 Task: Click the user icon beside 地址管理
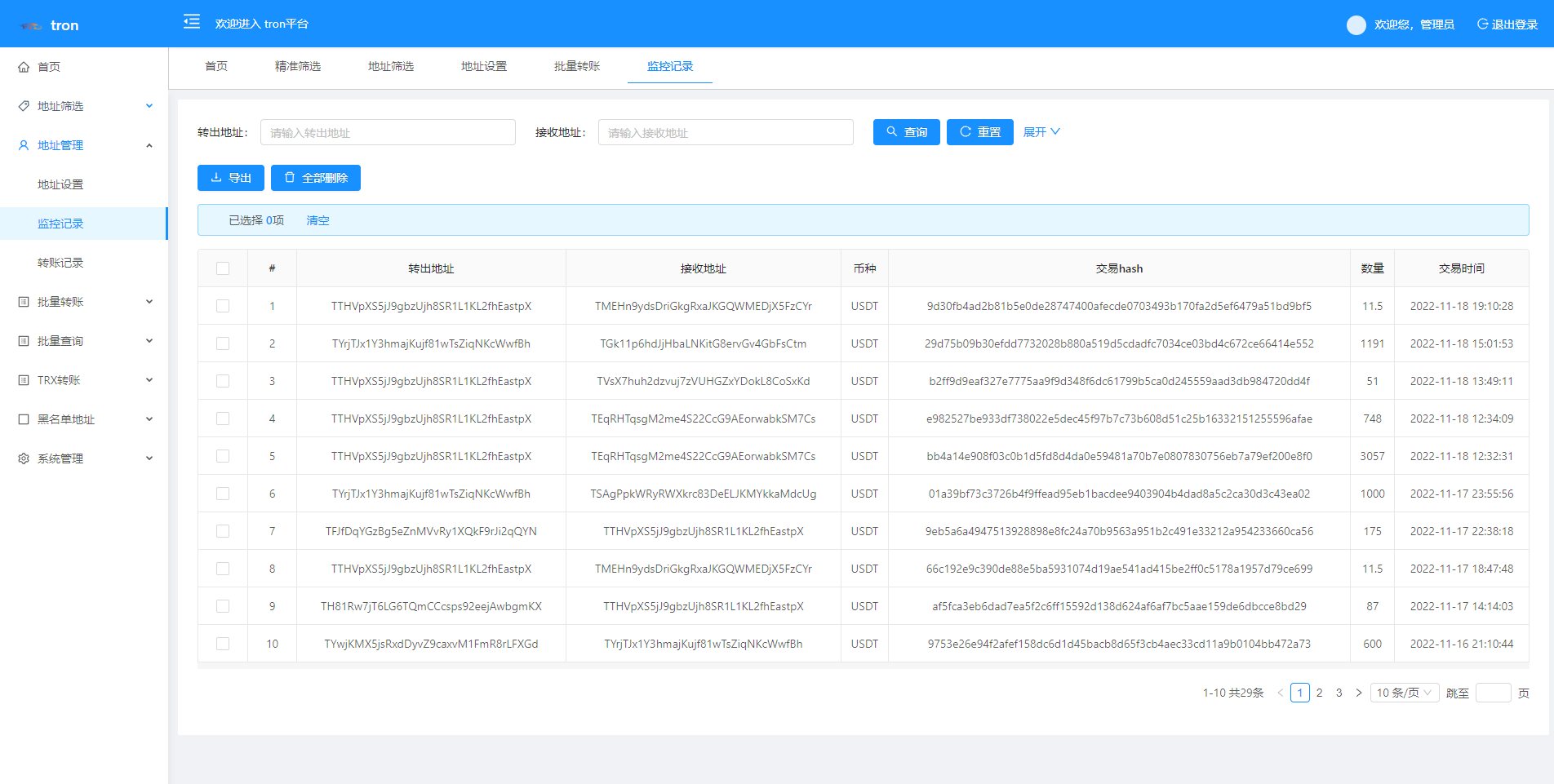[24, 145]
